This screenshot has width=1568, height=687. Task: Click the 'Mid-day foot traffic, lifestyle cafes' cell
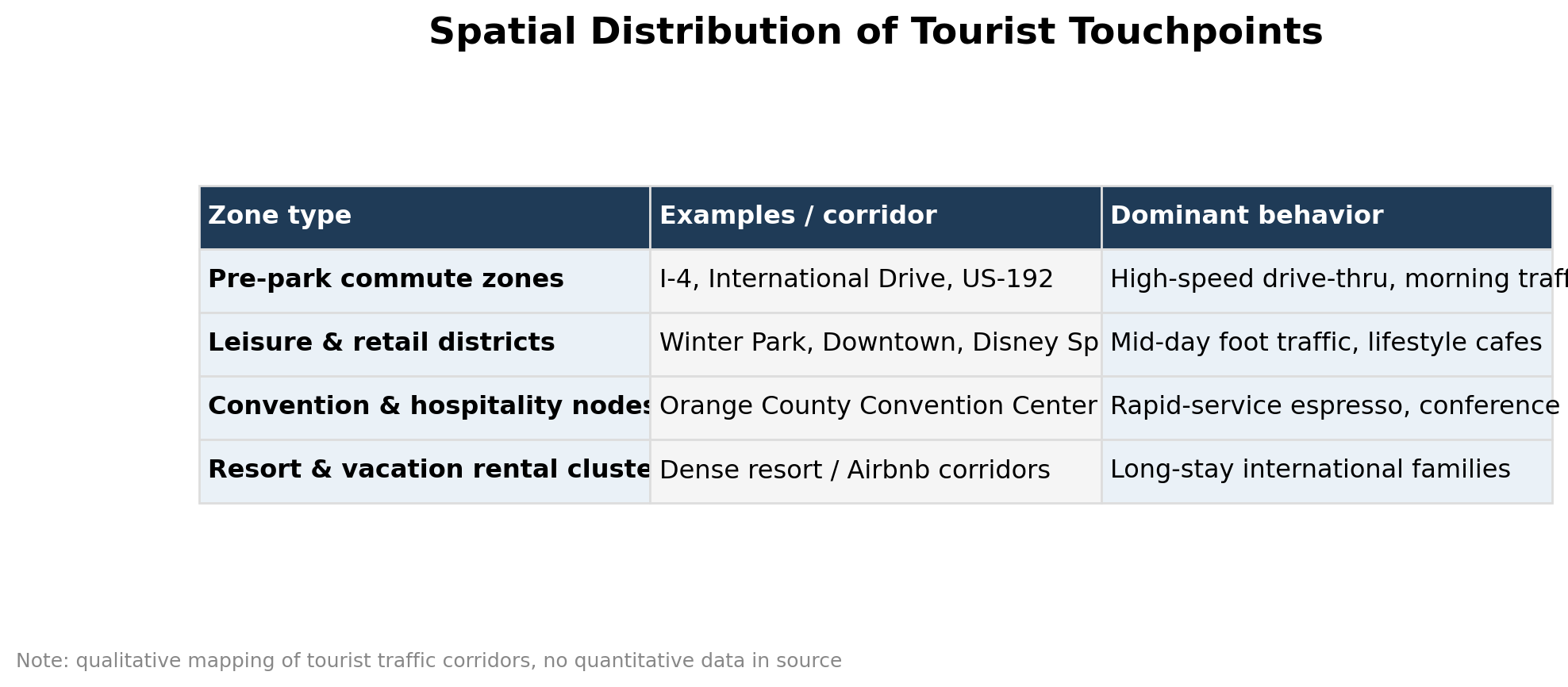(x=1327, y=344)
